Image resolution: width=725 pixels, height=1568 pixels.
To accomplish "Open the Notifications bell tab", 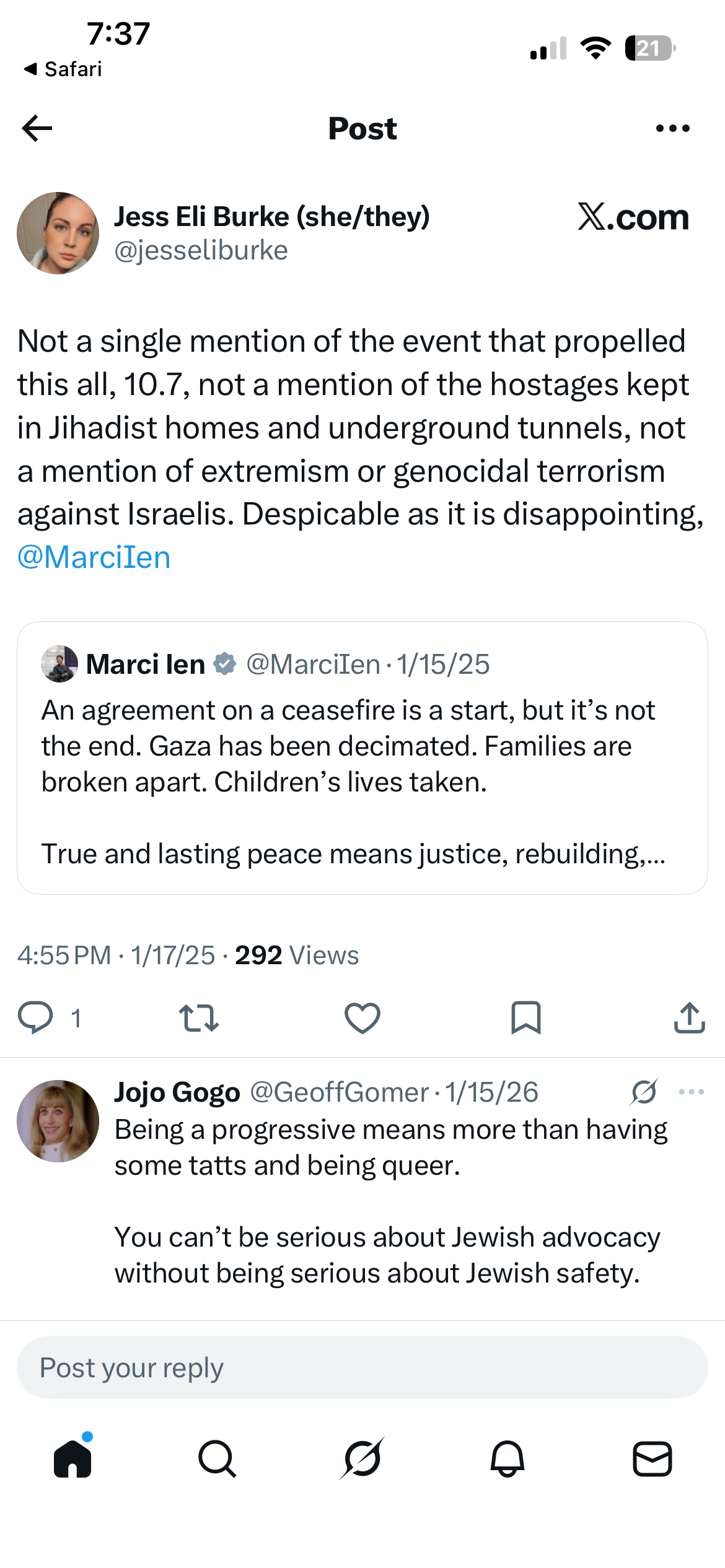I will 507,1459.
